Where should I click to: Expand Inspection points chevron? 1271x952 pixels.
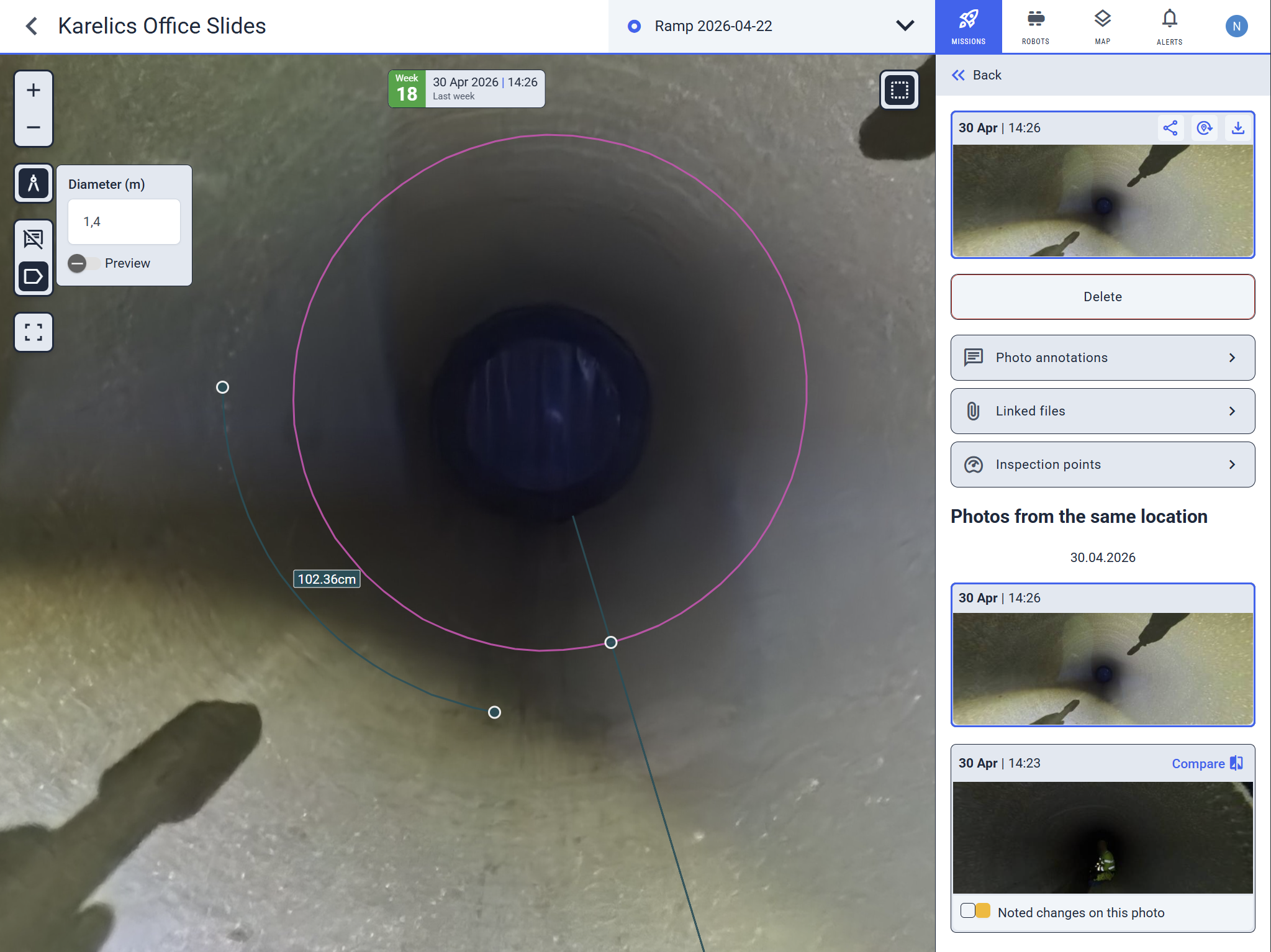[1233, 465]
